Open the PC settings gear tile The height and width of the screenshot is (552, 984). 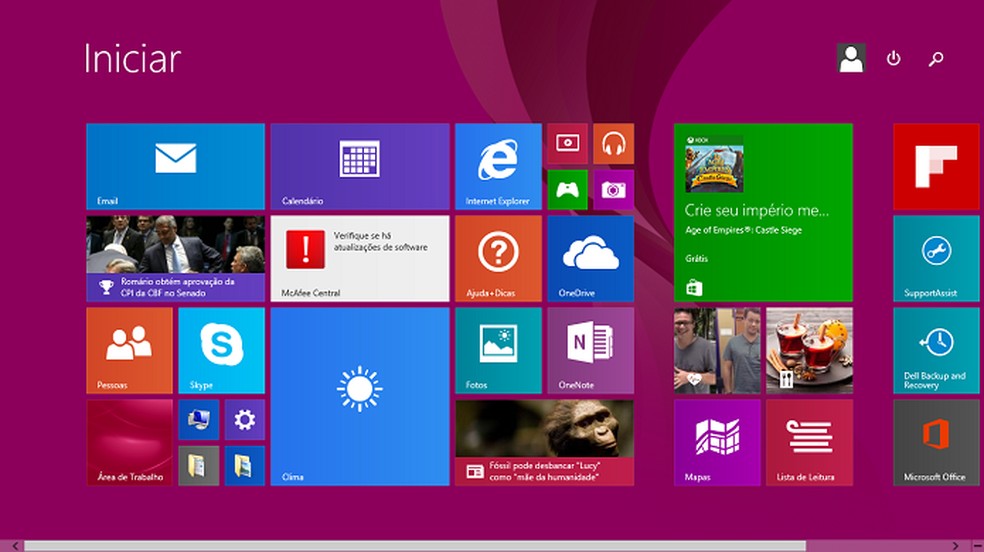tap(245, 420)
